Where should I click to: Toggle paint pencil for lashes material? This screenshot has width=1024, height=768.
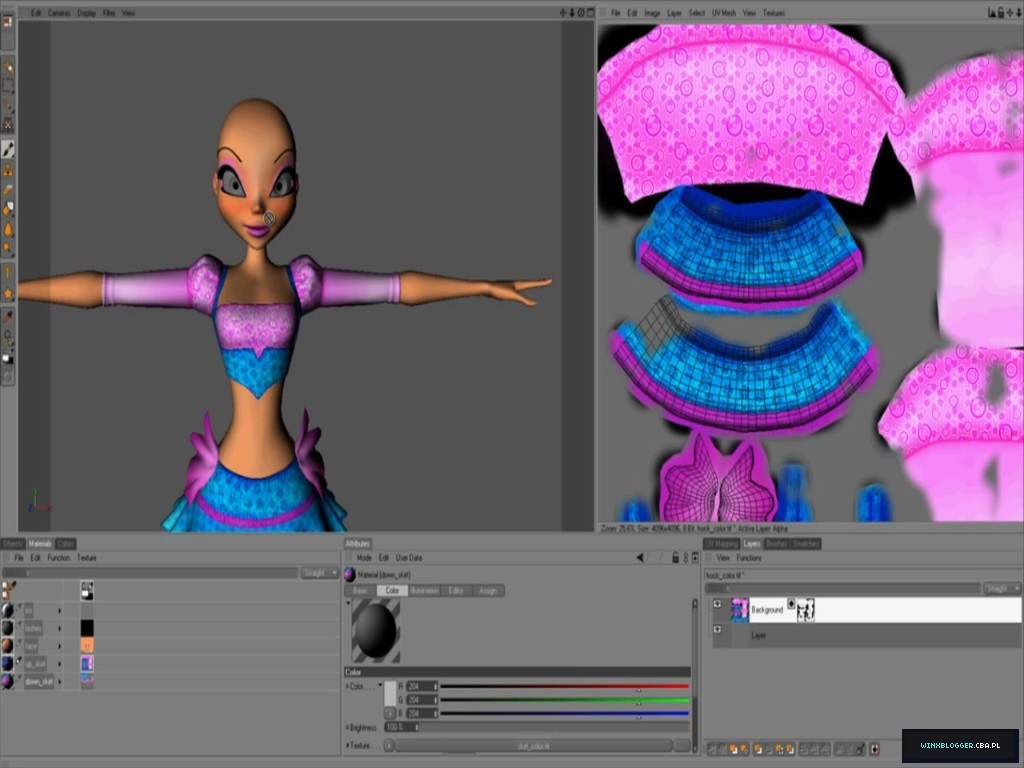[19, 625]
